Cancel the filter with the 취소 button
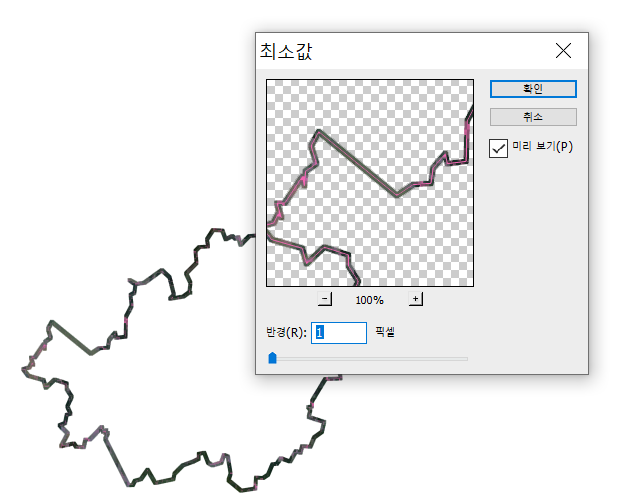The width and height of the screenshot is (644, 504). [533, 117]
